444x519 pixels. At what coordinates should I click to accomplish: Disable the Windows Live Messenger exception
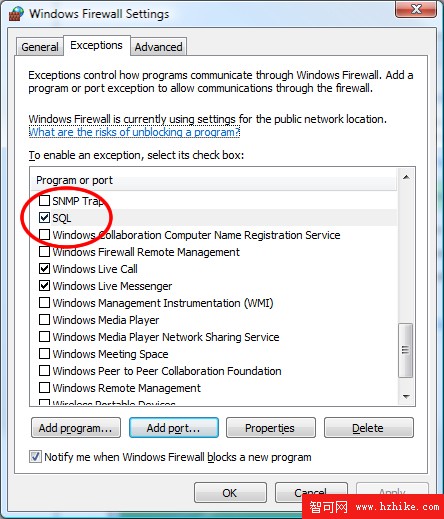(44, 286)
